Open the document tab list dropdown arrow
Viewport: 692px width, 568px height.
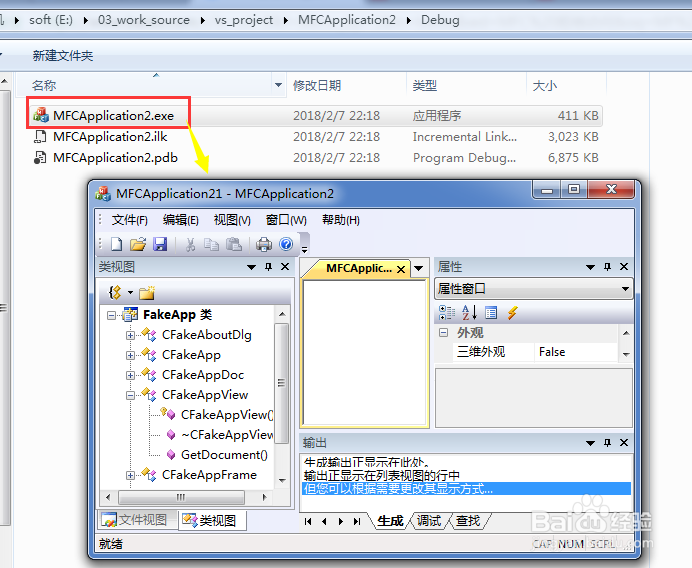(419, 268)
